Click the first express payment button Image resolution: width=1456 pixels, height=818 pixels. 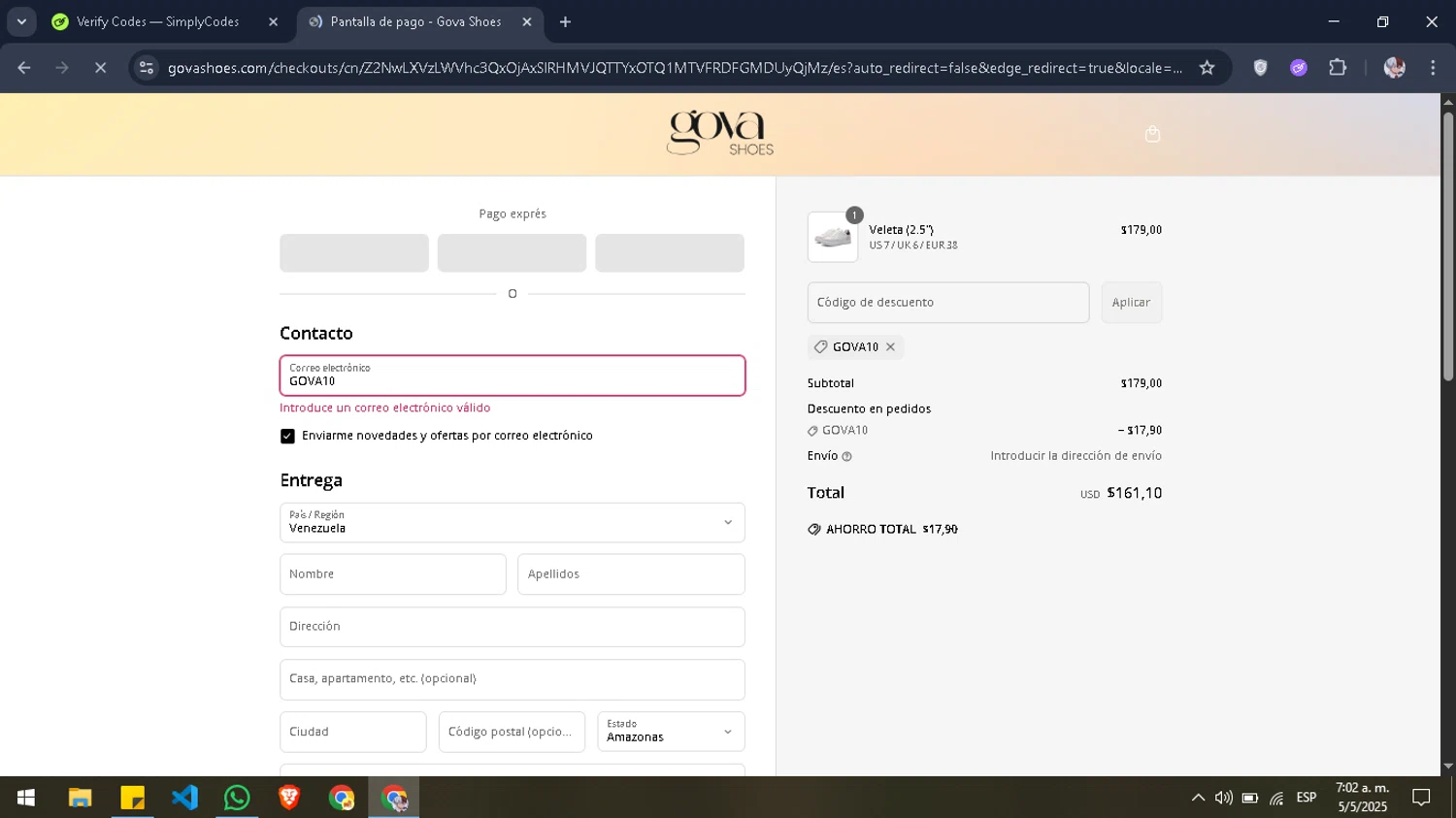pos(354,252)
